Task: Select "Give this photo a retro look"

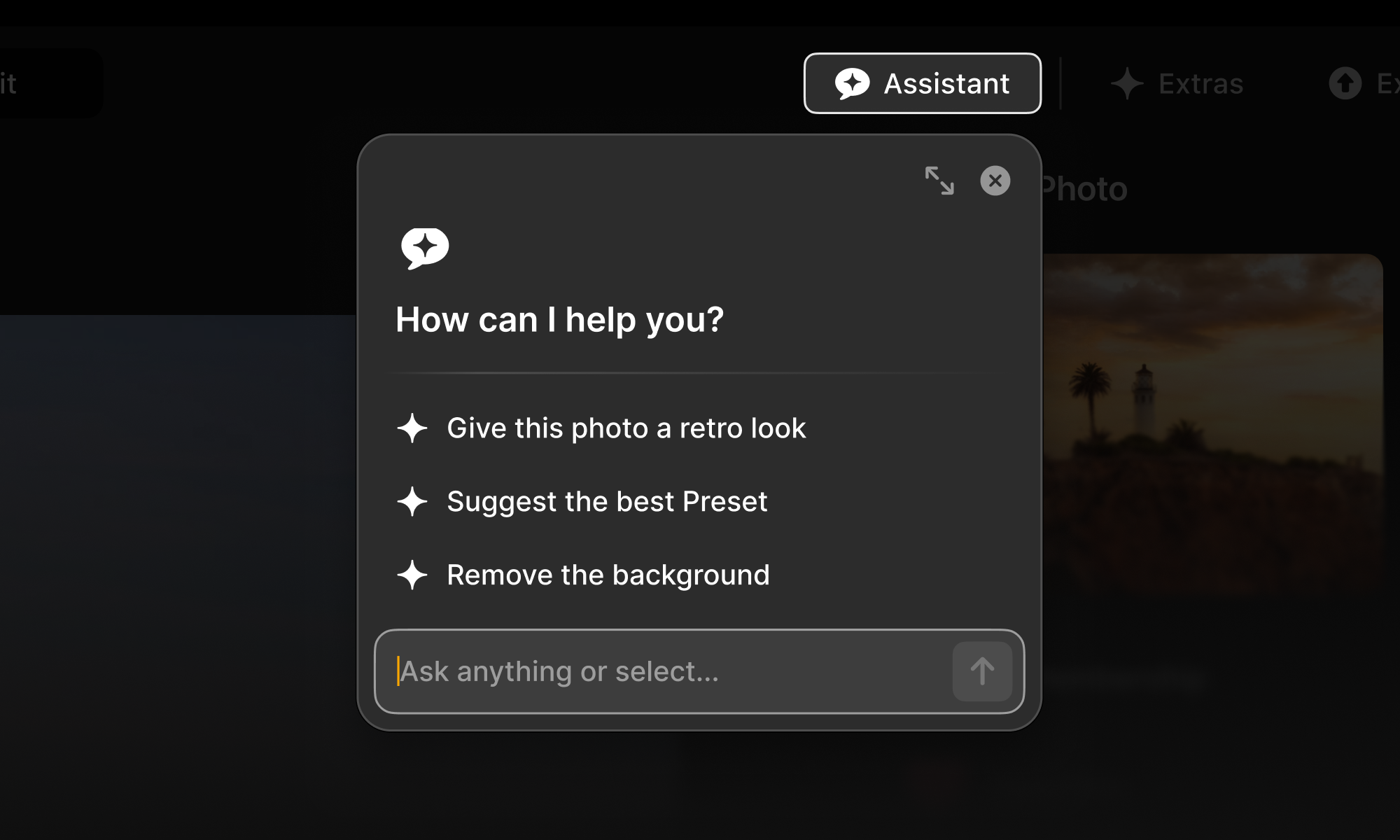Action: [626, 428]
